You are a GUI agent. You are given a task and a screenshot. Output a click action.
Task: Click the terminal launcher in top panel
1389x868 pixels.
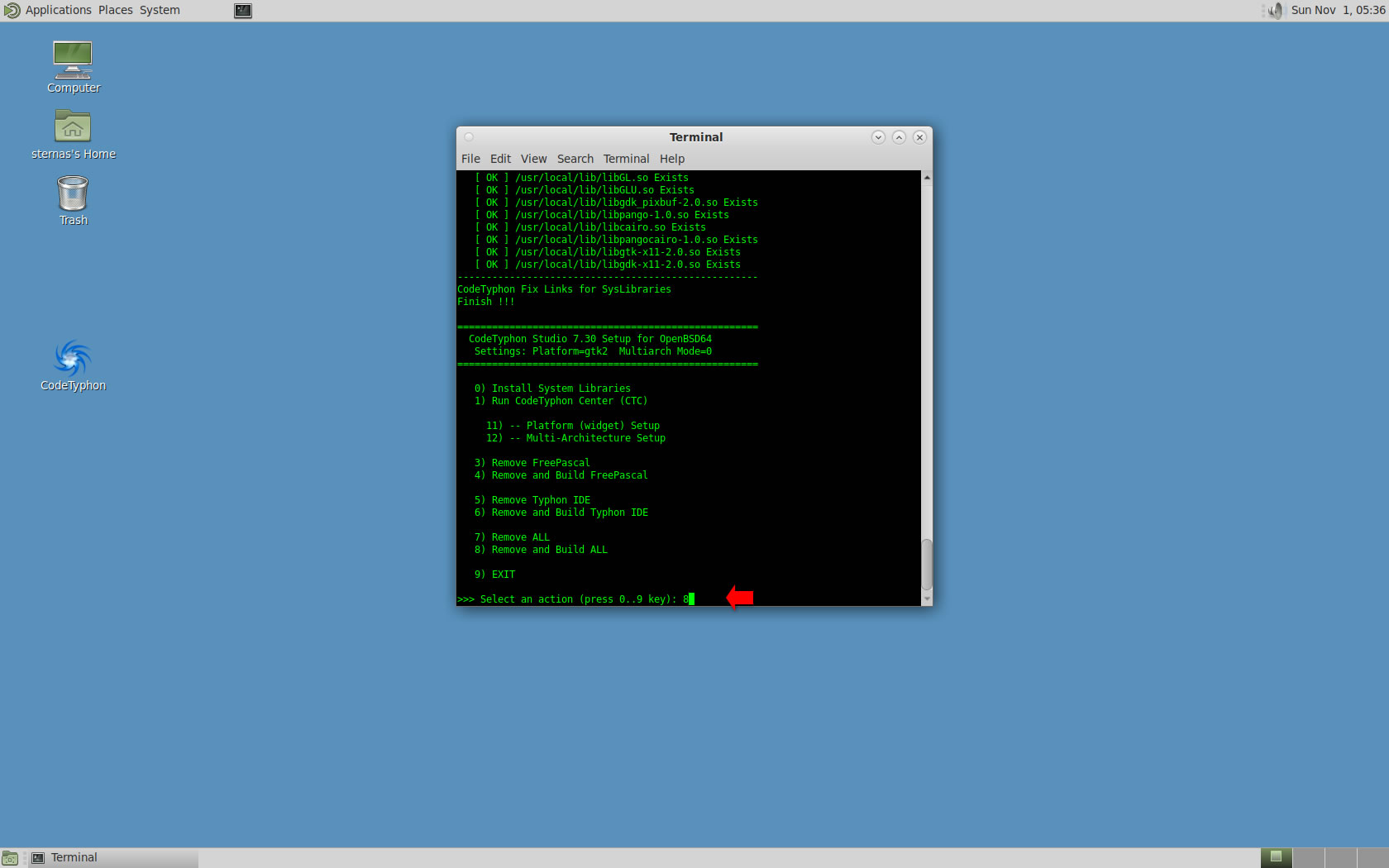pyautogui.click(x=242, y=11)
